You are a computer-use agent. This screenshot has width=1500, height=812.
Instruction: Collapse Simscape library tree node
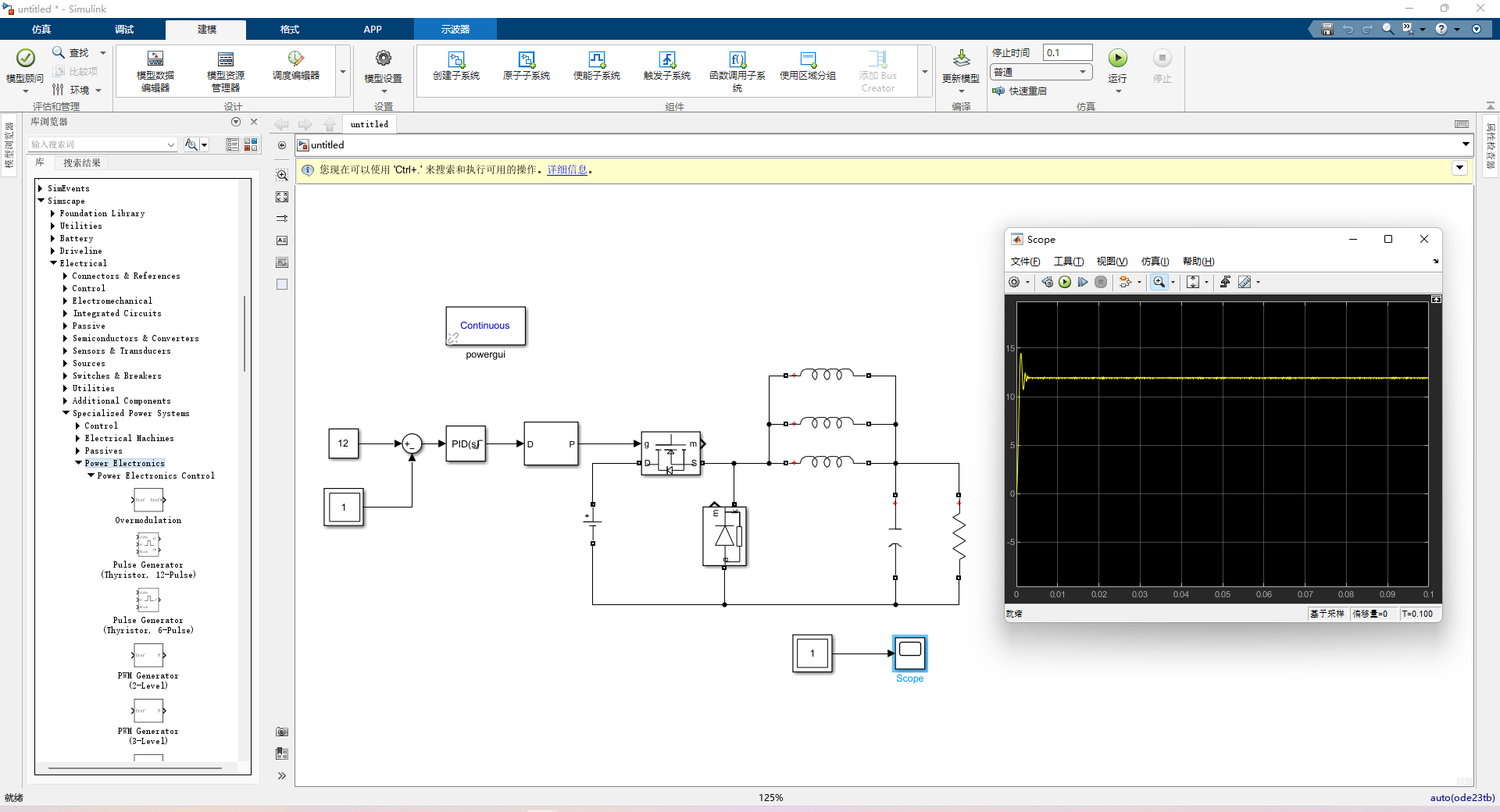coord(41,201)
